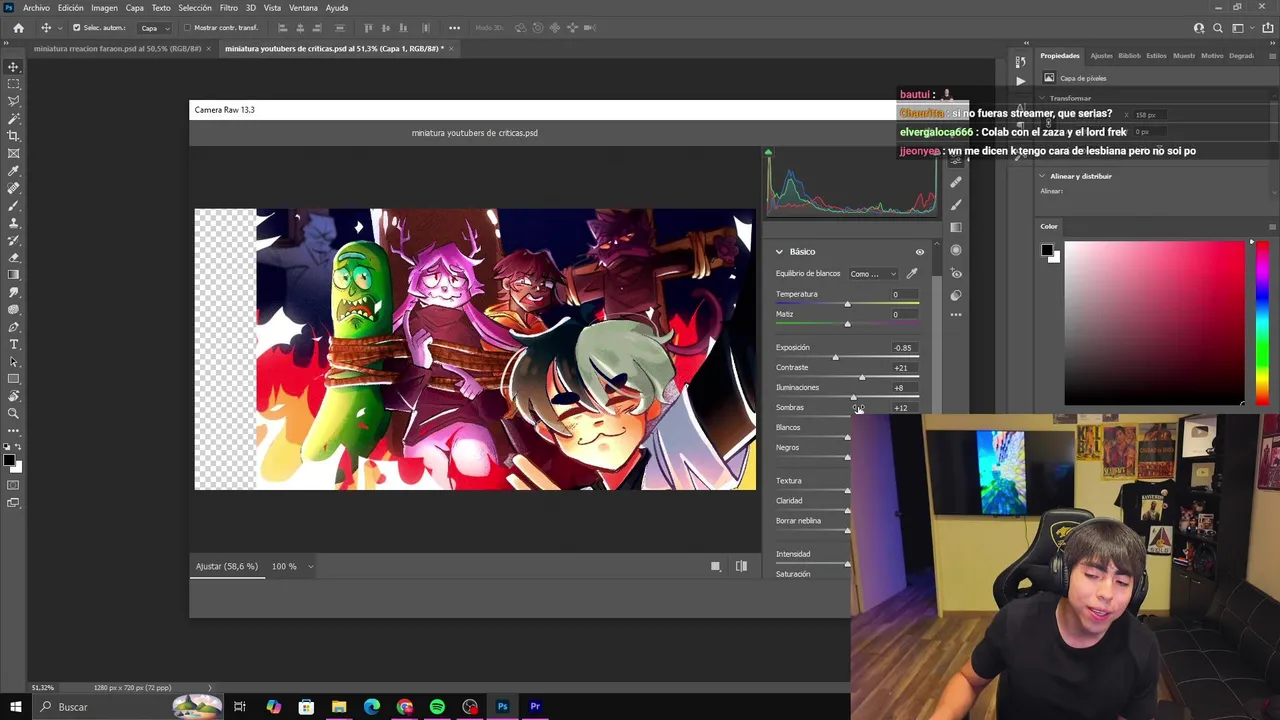
Task: Select the Eraser tool
Action: [x=14, y=257]
